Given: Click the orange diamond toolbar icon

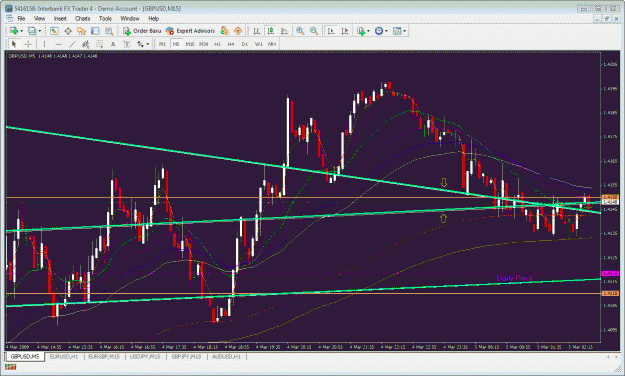Looking at the screenshot, I should tap(238, 31).
